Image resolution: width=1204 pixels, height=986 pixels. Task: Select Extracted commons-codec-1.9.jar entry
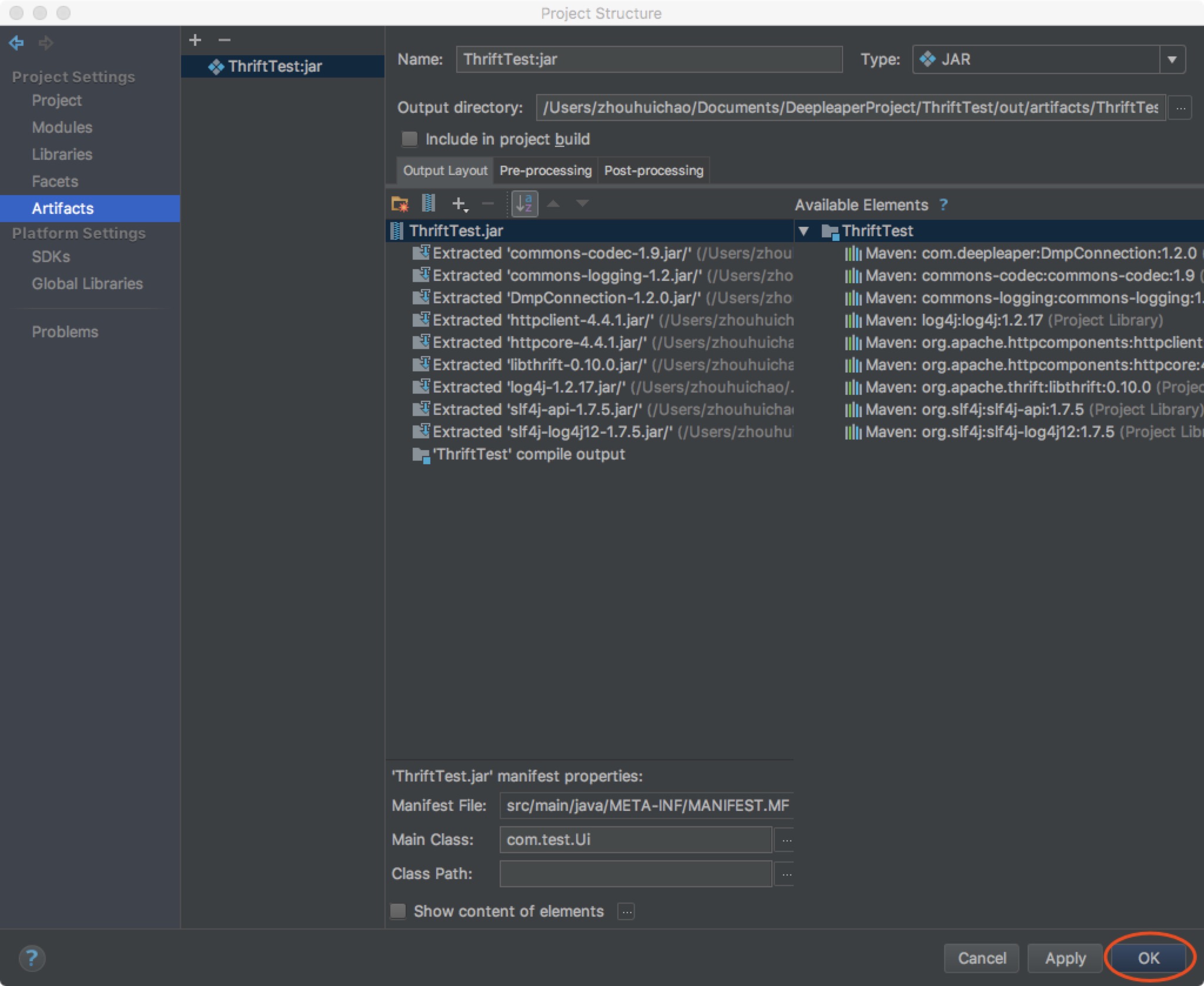click(602, 253)
